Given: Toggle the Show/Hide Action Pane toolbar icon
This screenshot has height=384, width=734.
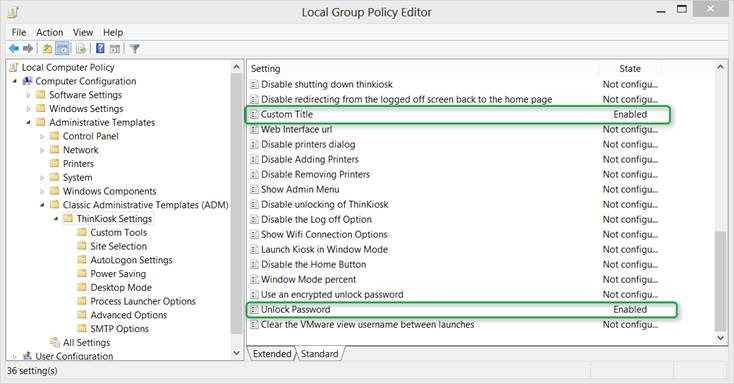Looking at the screenshot, I should pyautogui.click(x=115, y=48).
